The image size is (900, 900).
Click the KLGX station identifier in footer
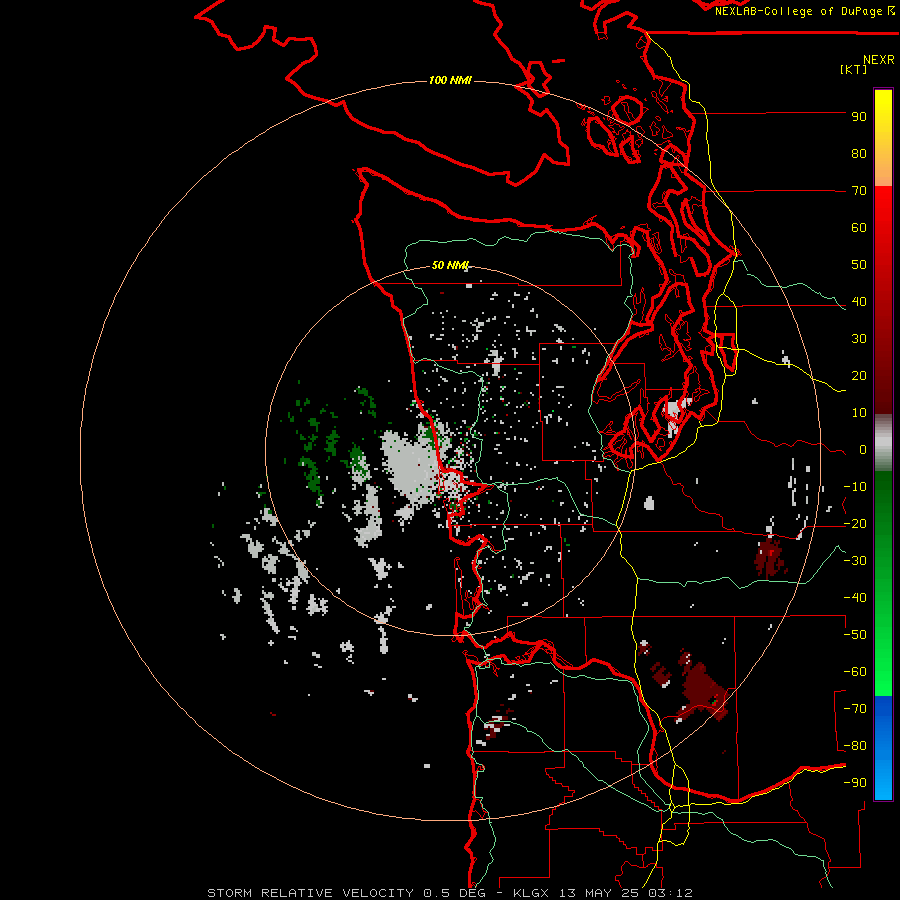pyautogui.click(x=532, y=893)
